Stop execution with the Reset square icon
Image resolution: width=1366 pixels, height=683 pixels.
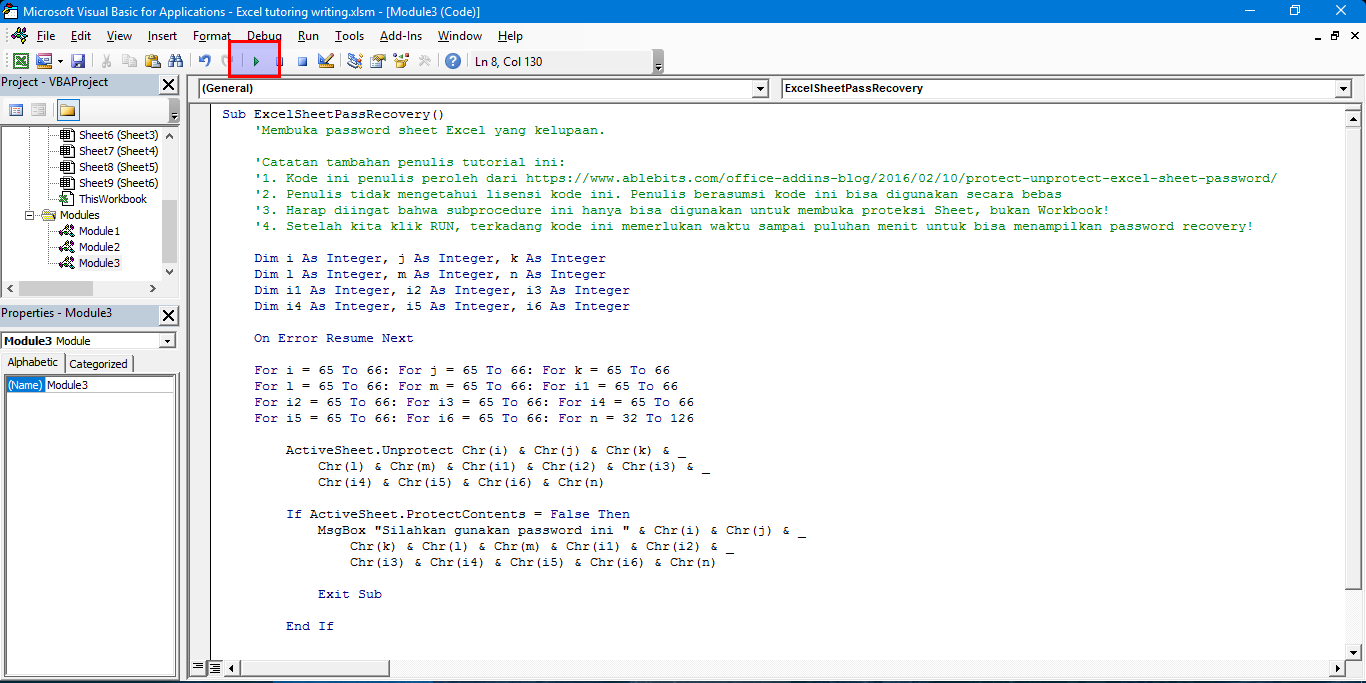pos(302,61)
